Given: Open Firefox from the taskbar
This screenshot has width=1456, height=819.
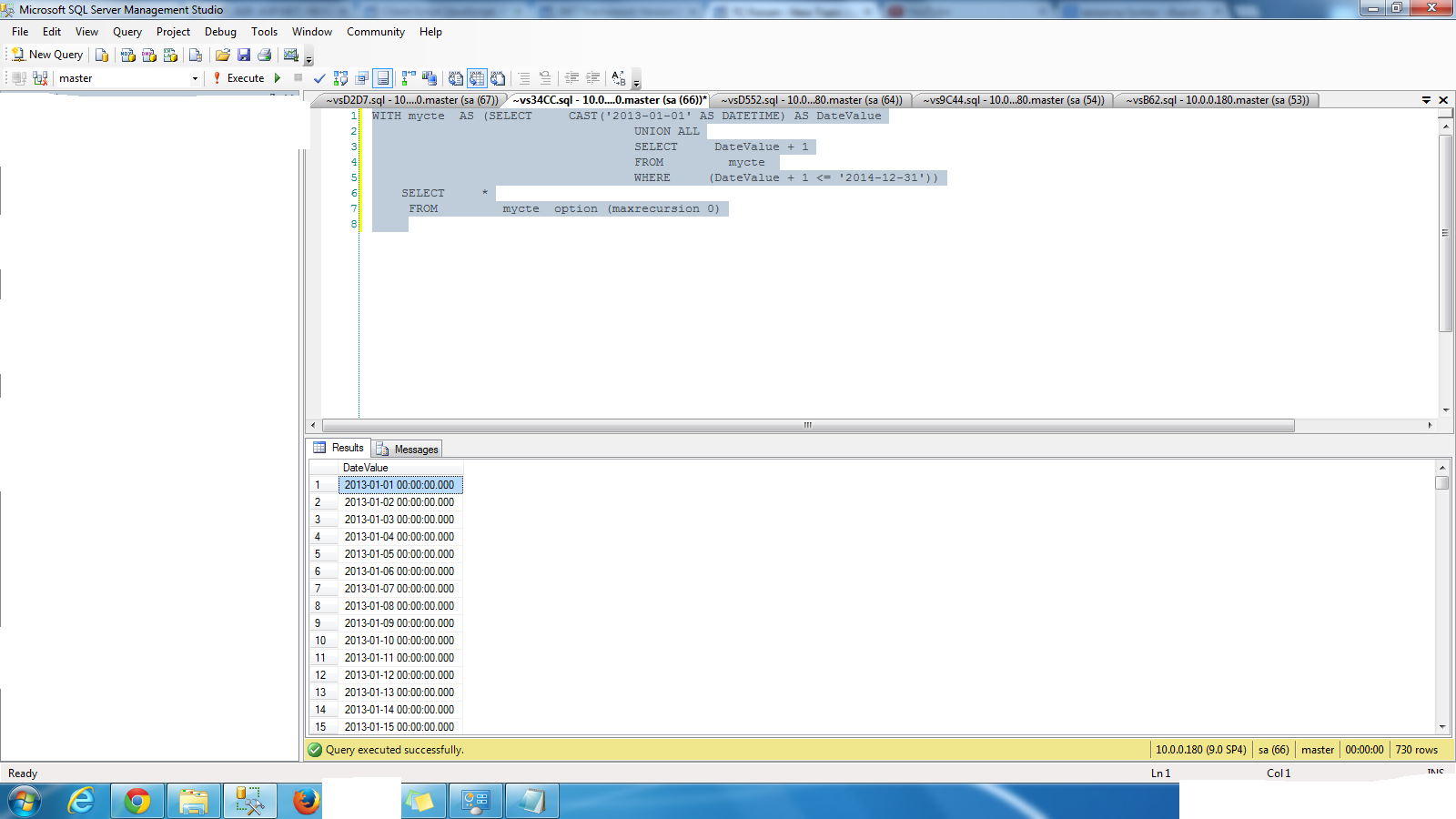Looking at the screenshot, I should click(x=306, y=801).
